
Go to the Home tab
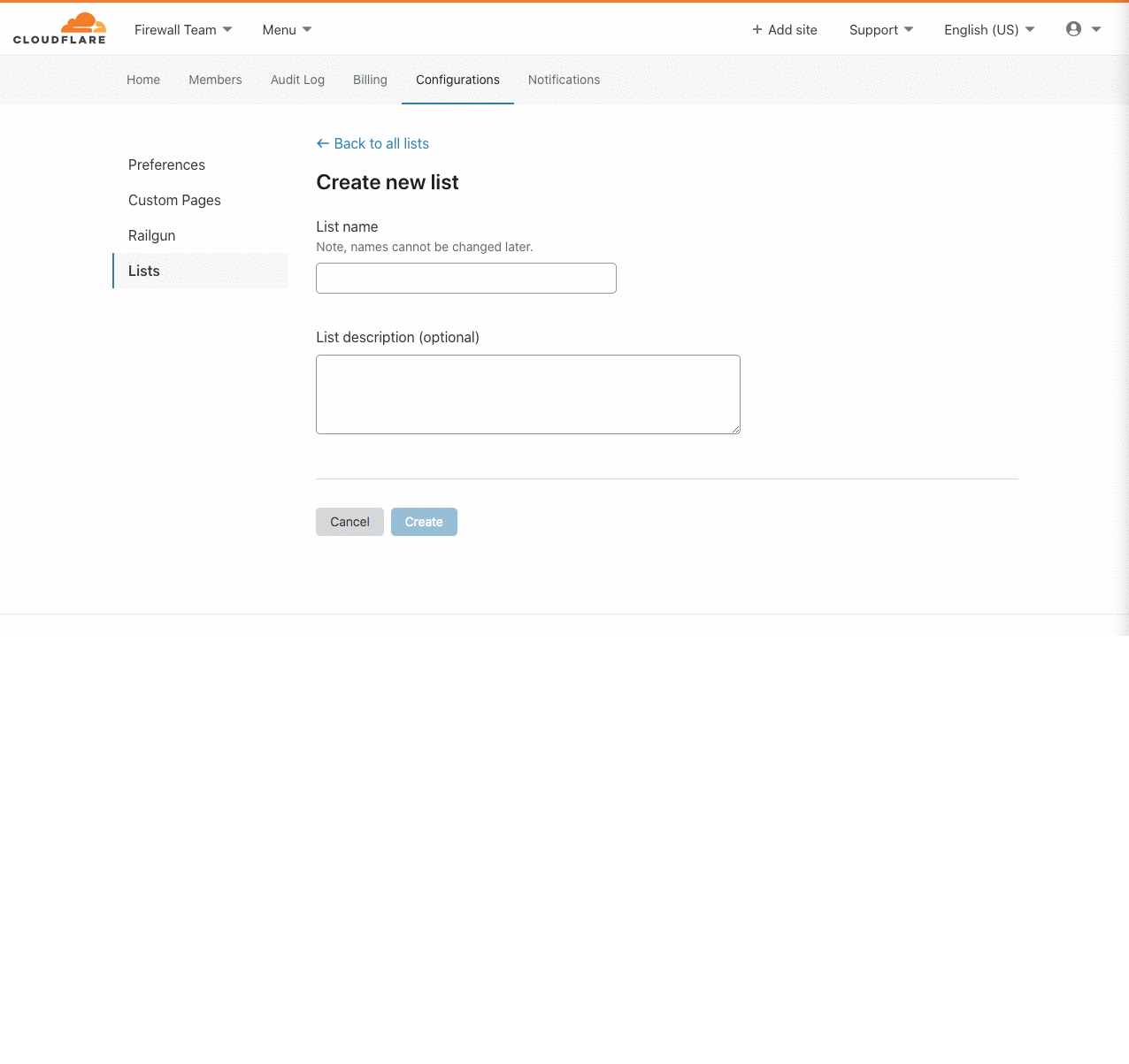[143, 80]
